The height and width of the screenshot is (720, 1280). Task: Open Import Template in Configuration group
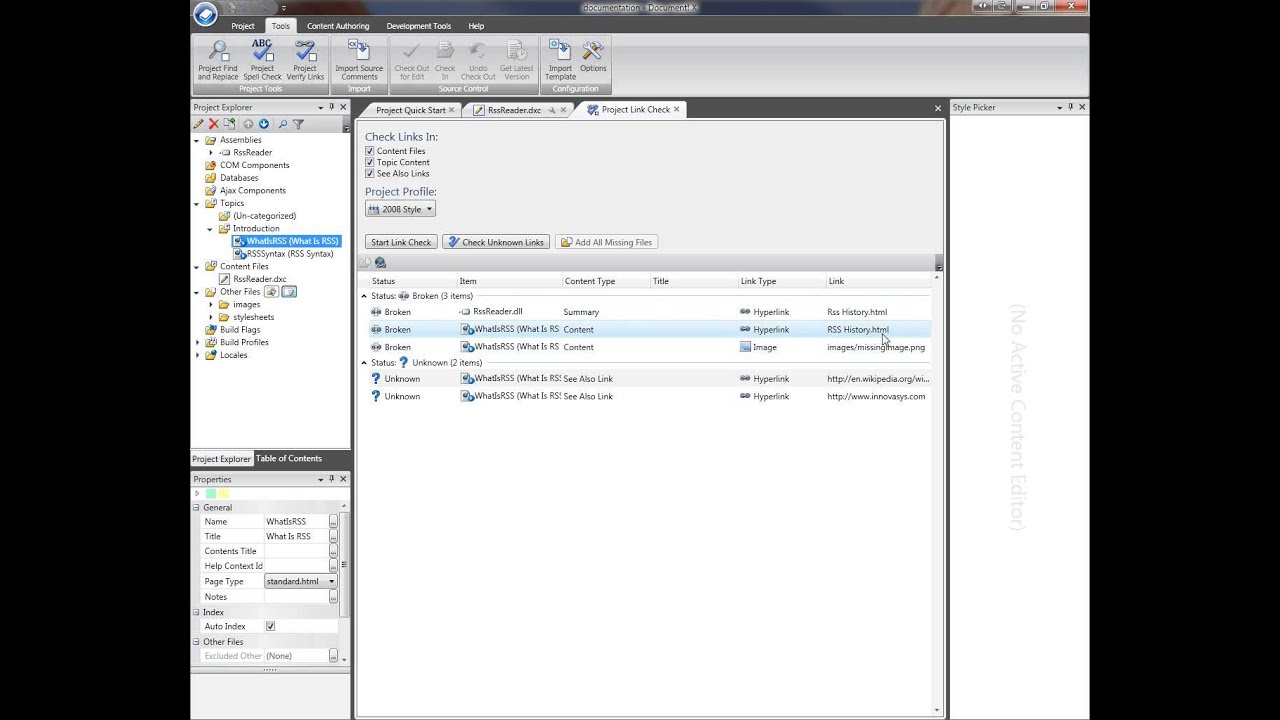[x=560, y=61]
